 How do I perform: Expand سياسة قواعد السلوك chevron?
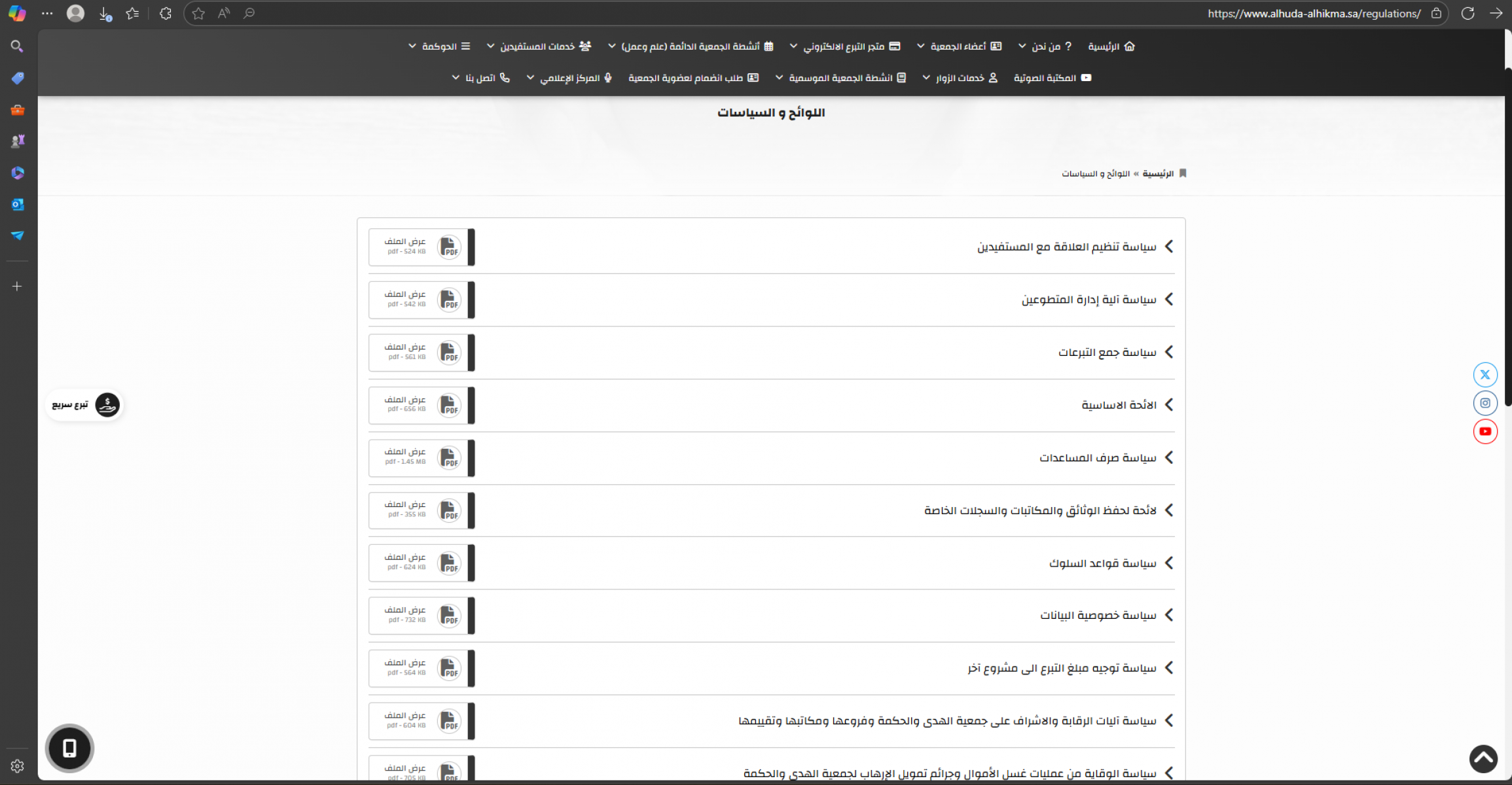click(x=1169, y=563)
